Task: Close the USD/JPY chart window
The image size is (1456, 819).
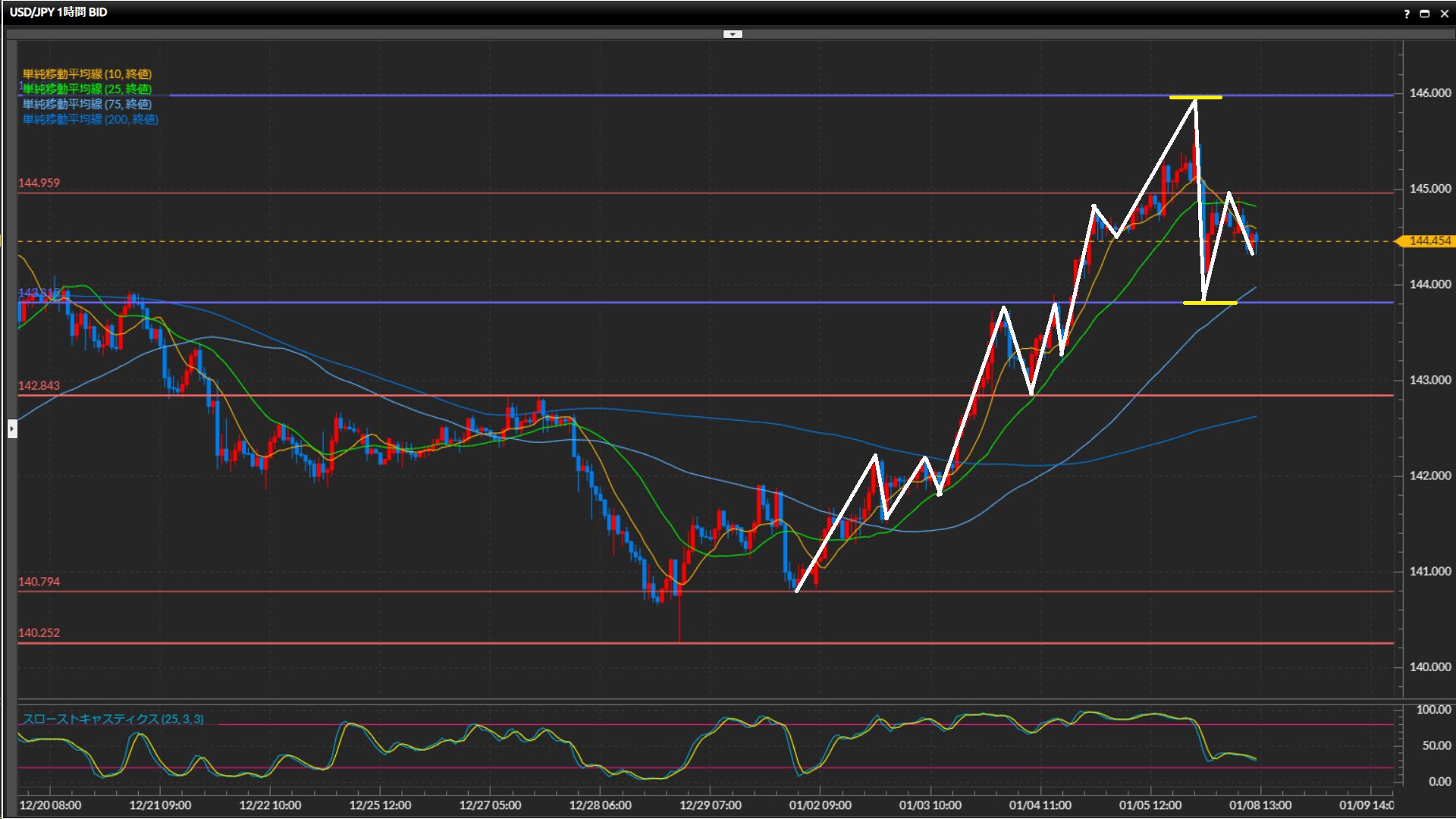Action: pos(1445,14)
